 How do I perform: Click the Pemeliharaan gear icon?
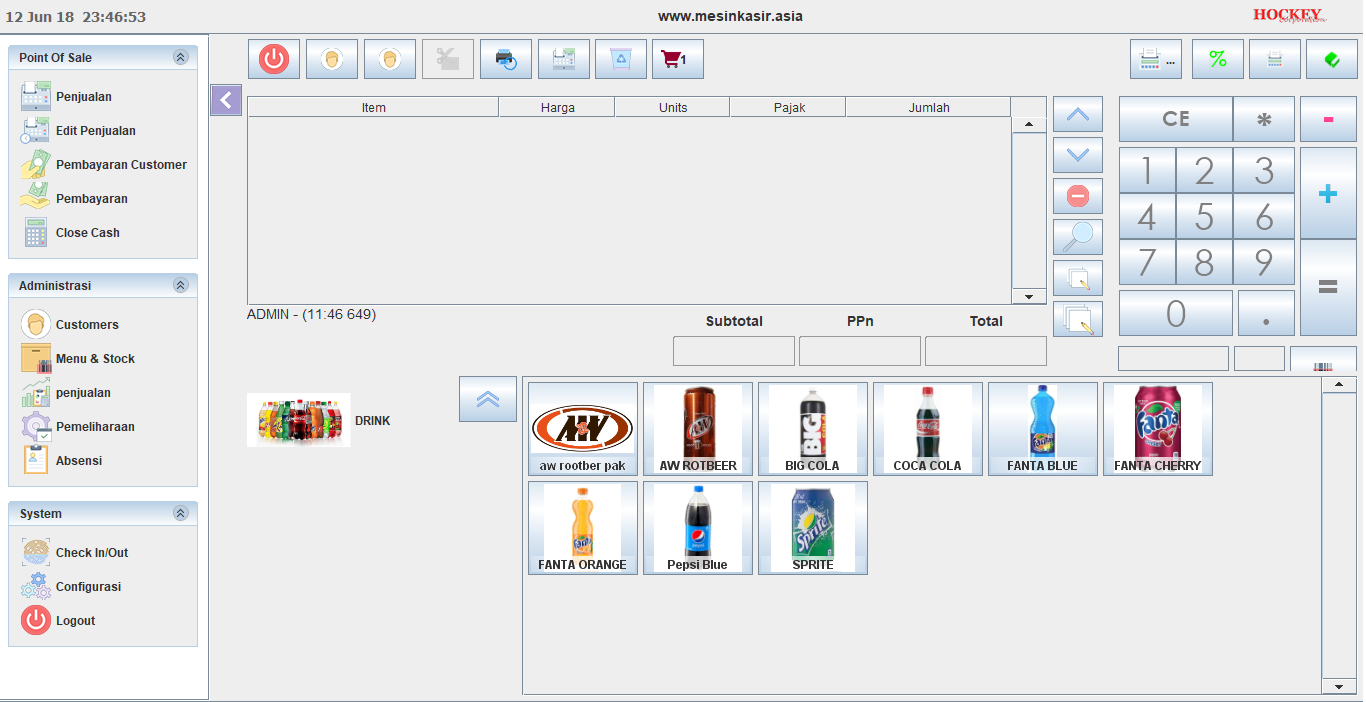tap(36, 427)
